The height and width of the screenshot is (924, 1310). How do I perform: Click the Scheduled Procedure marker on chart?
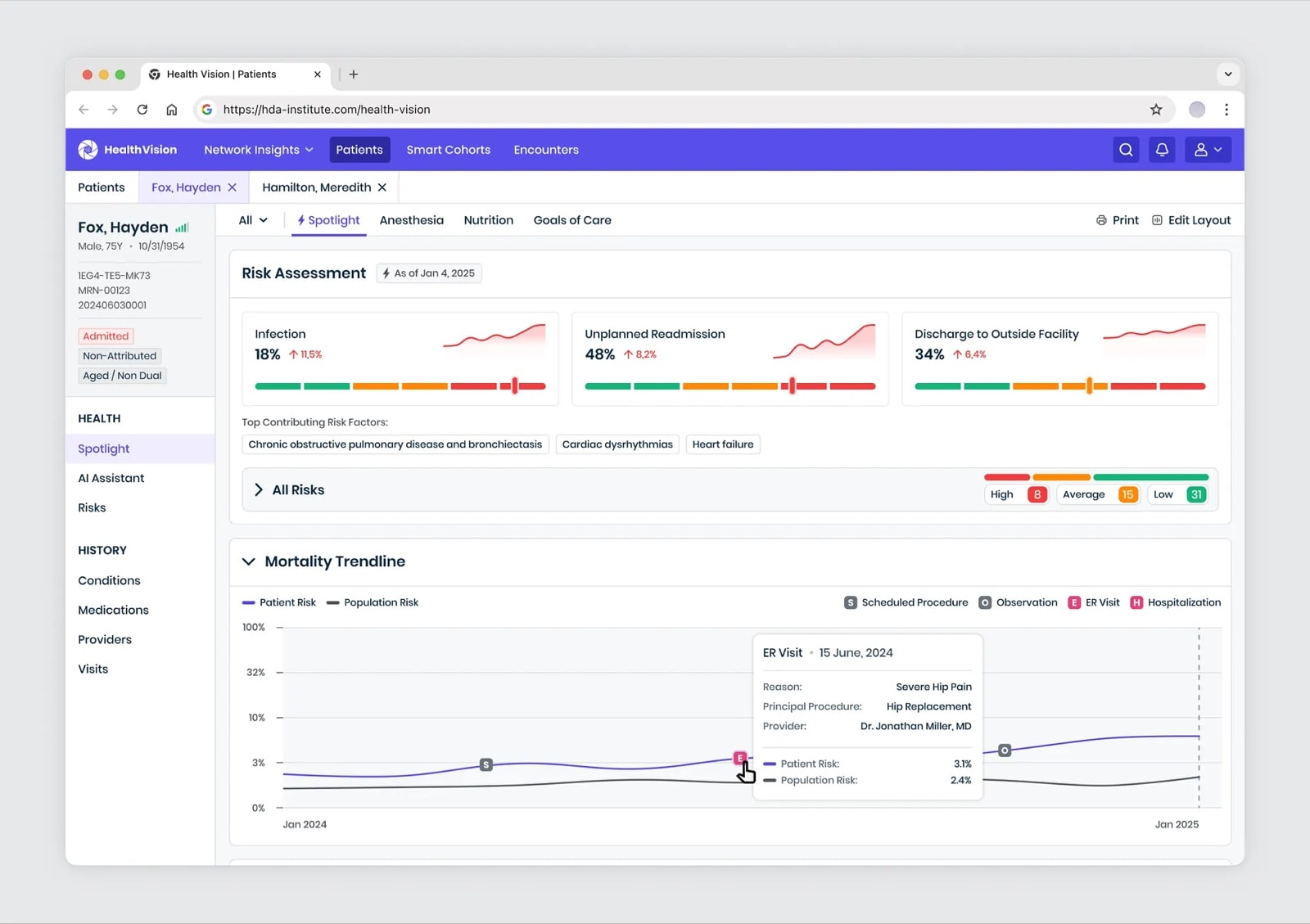coord(486,764)
